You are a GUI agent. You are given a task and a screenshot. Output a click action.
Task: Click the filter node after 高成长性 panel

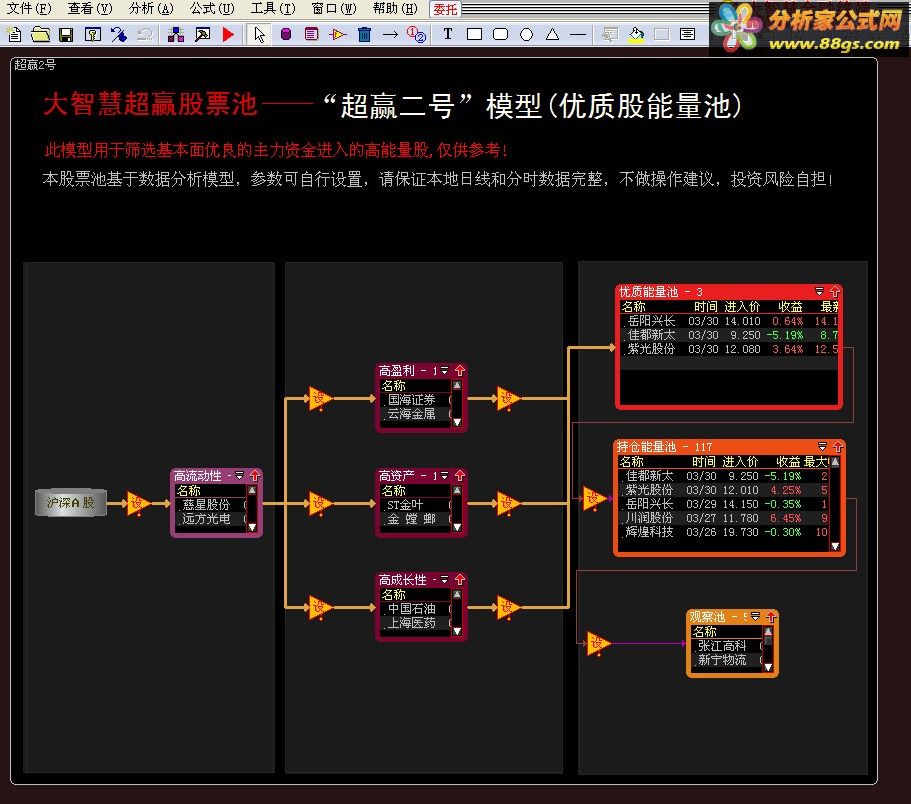point(508,608)
